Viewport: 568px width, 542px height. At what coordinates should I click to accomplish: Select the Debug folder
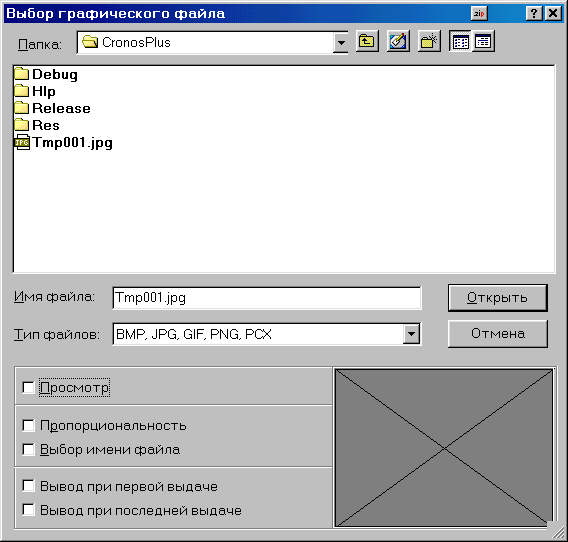pos(46,74)
